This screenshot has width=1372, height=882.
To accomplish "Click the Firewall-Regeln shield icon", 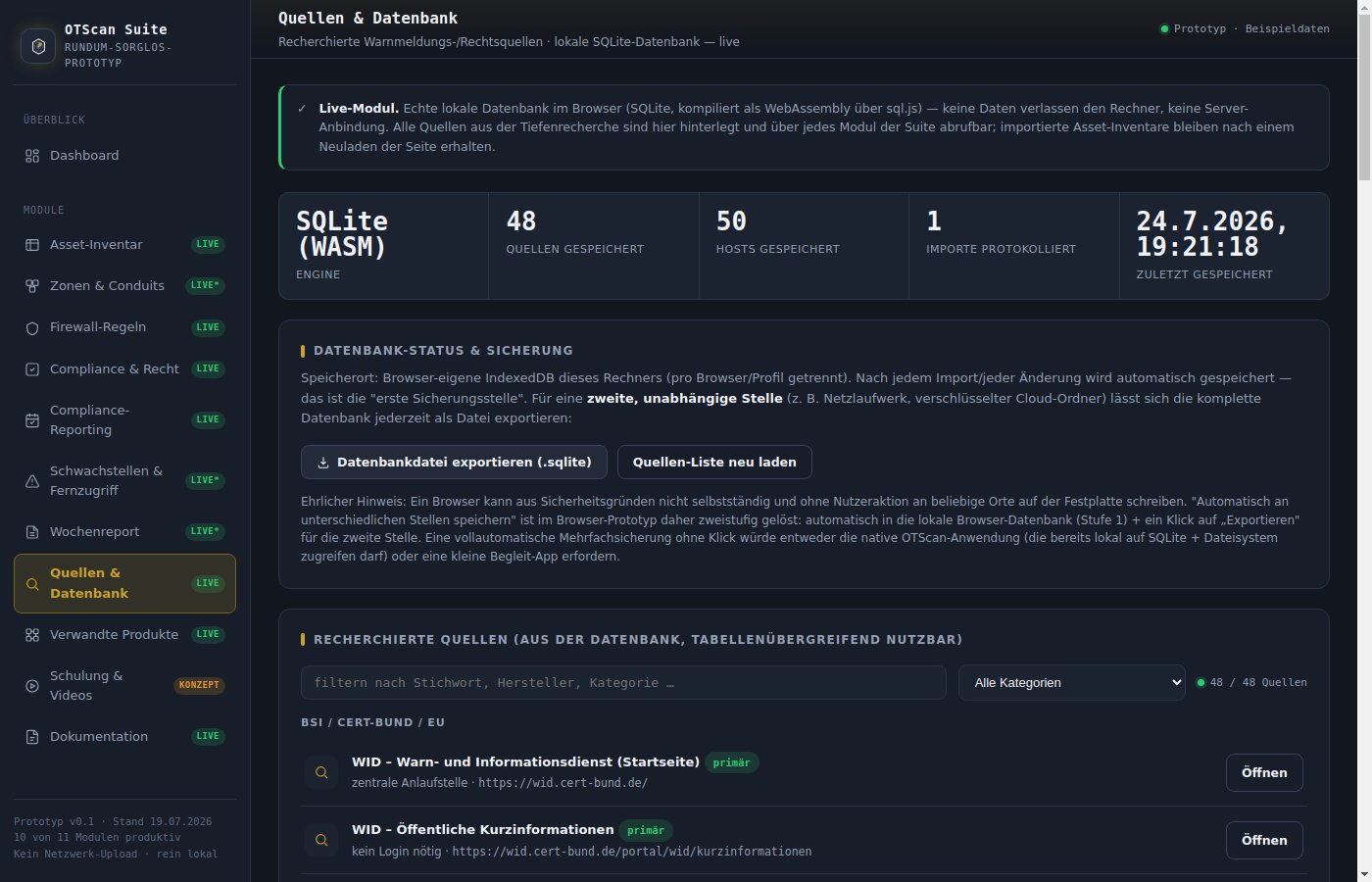I will coord(32,328).
